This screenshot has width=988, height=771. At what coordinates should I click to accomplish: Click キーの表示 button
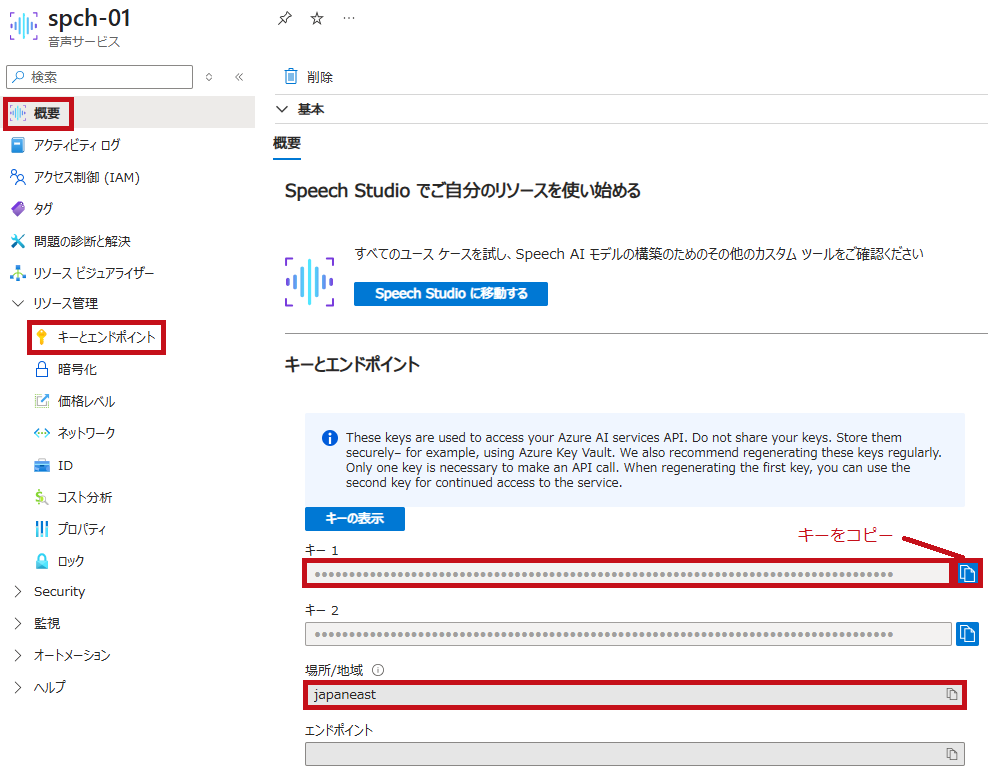click(355, 518)
